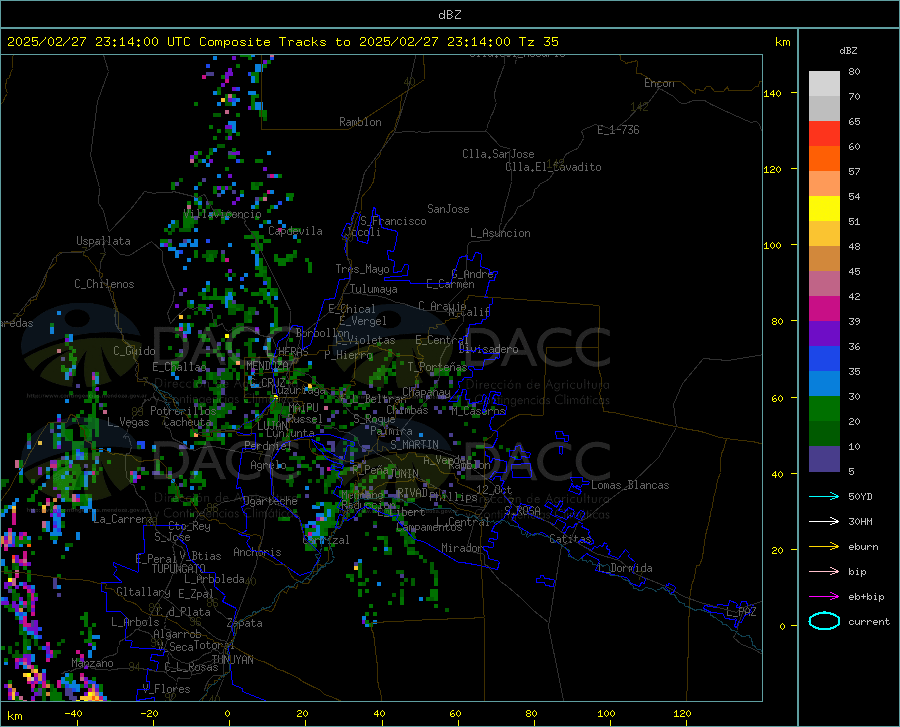Select the 65 dBZ red swatch
The height and width of the screenshot is (727, 900).
point(824,133)
